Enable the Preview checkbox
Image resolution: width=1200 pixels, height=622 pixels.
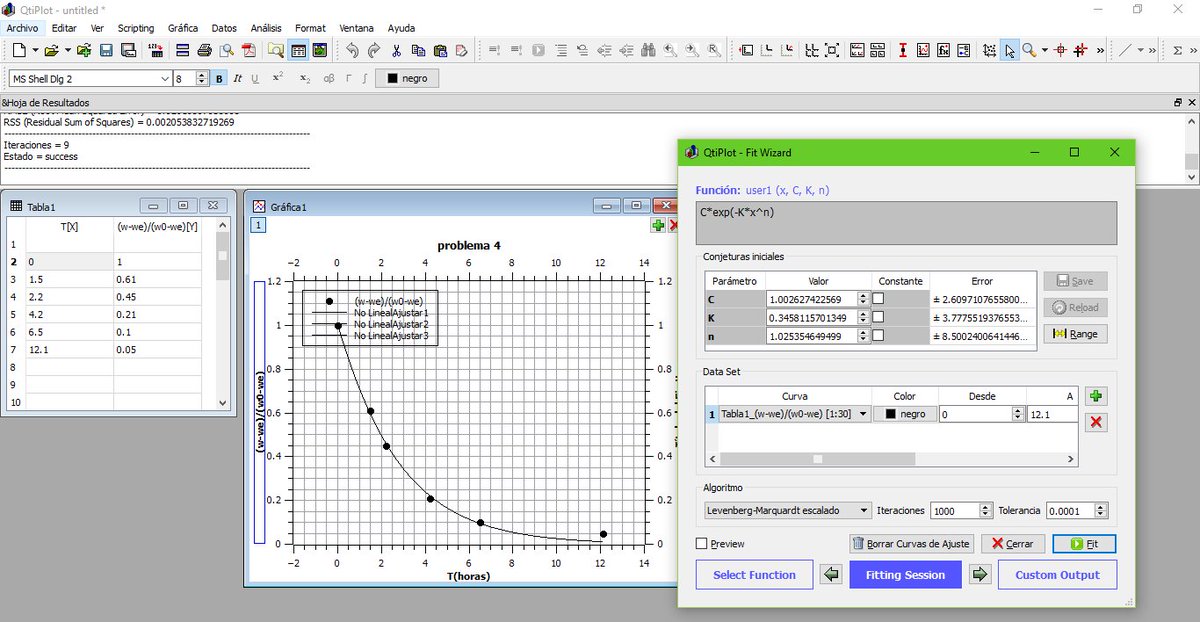702,544
